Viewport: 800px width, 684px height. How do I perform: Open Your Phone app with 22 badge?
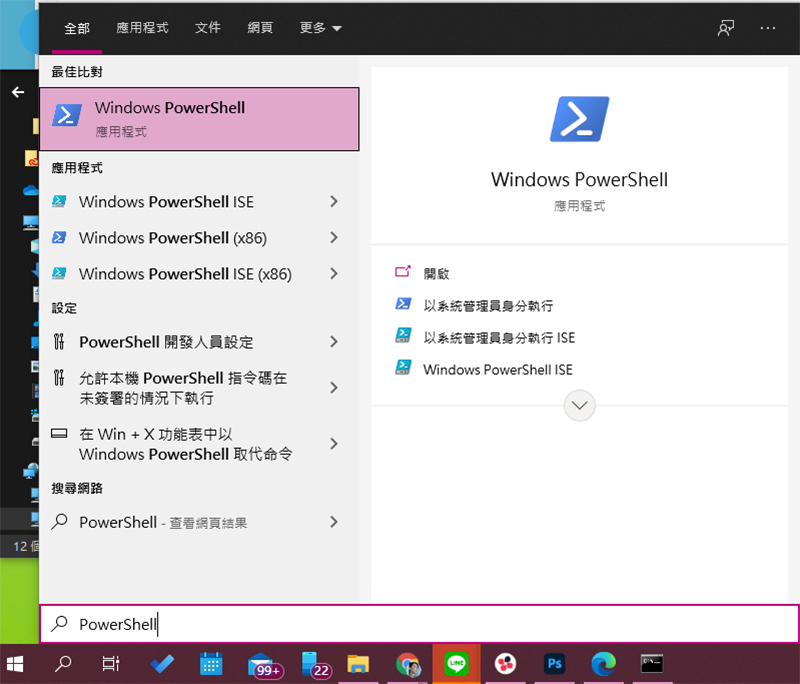[315, 665]
